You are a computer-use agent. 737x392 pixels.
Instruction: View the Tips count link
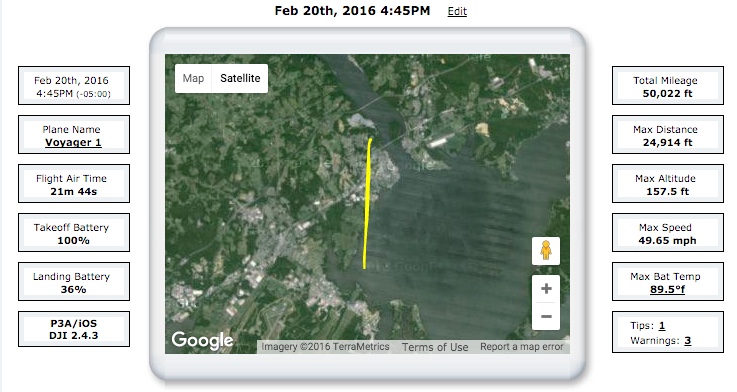(x=662, y=326)
